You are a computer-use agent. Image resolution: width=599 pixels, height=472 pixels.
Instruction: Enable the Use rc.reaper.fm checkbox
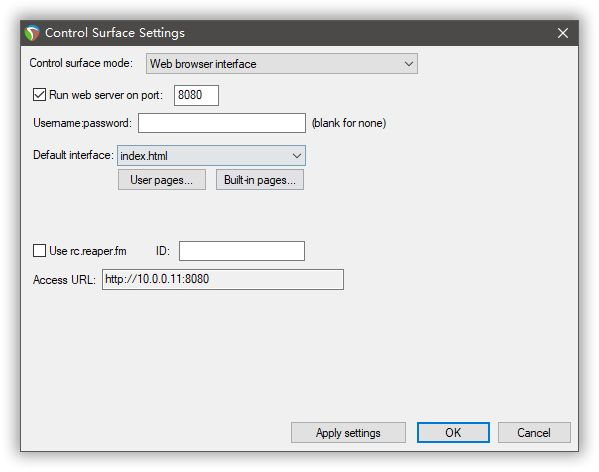pyautogui.click(x=39, y=251)
